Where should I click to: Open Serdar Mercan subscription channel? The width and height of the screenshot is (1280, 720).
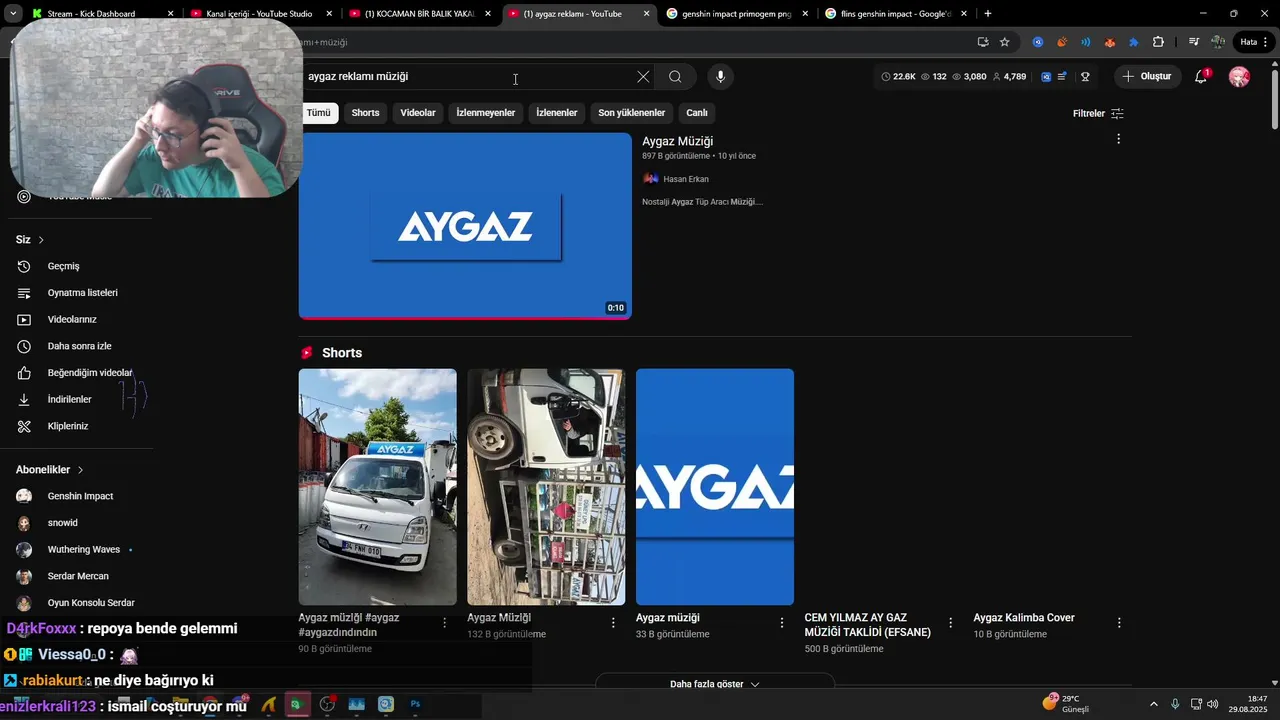[76, 576]
